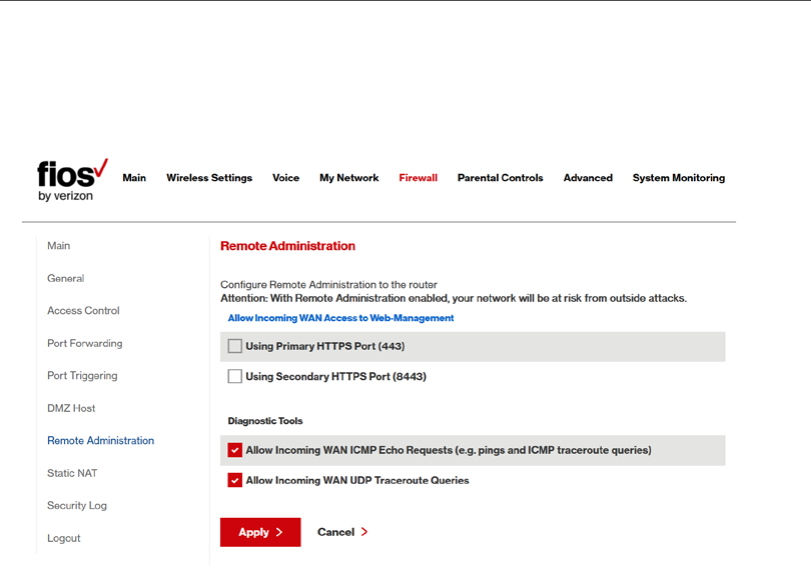
Task: Enable Using Primary HTTPS Port (443) checkbox
Action: click(235, 346)
